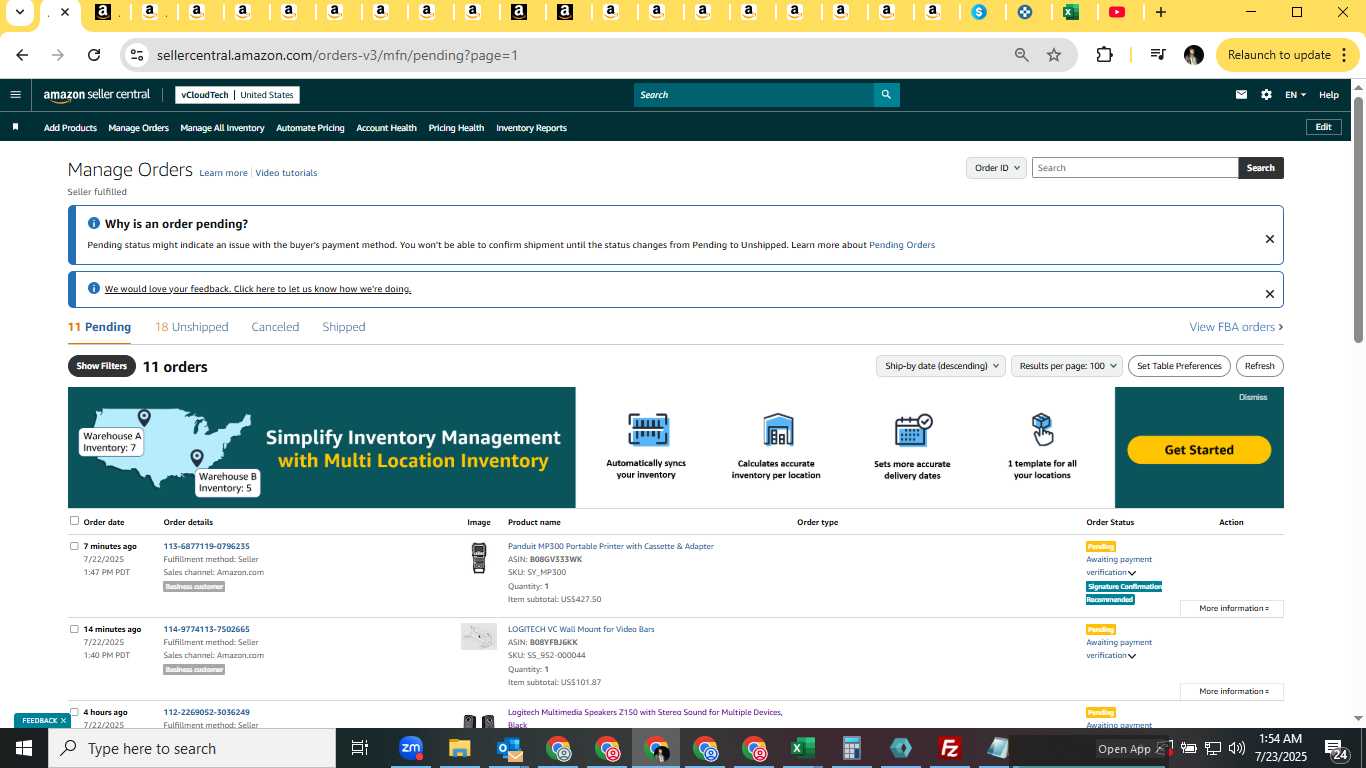Open the Panduit MP300 product thumbnail
This screenshot has width=1366, height=768.
[x=479, y=558]
